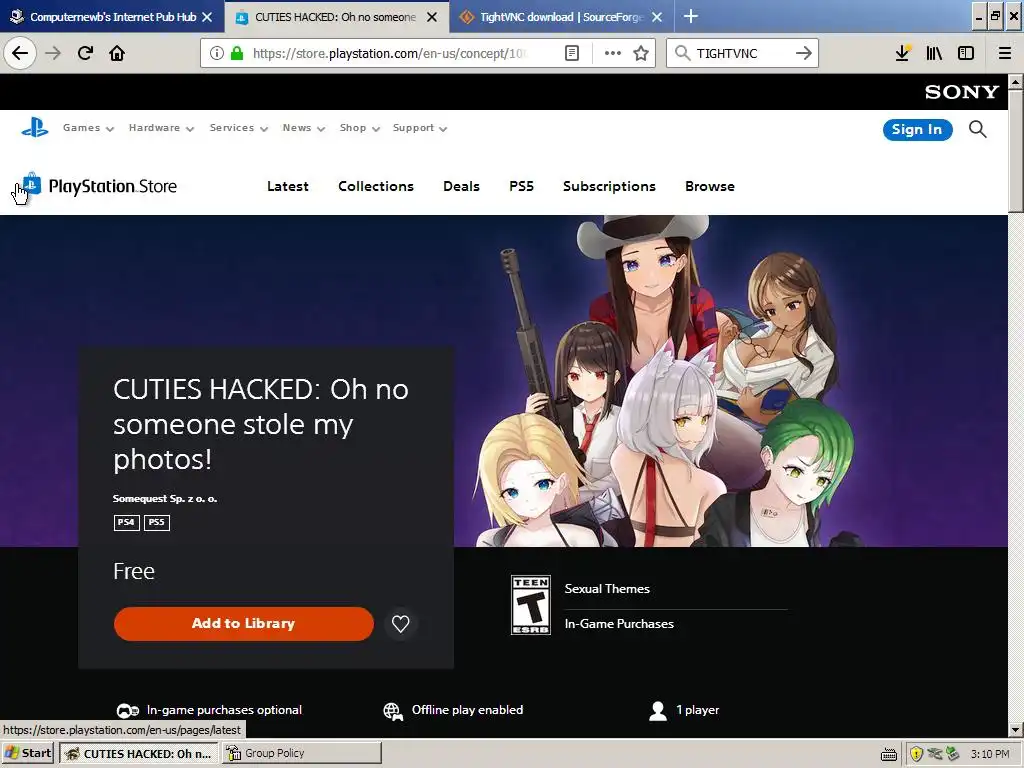Open the Latest store section
This screenshot has height=768, width=1024.
288,186
